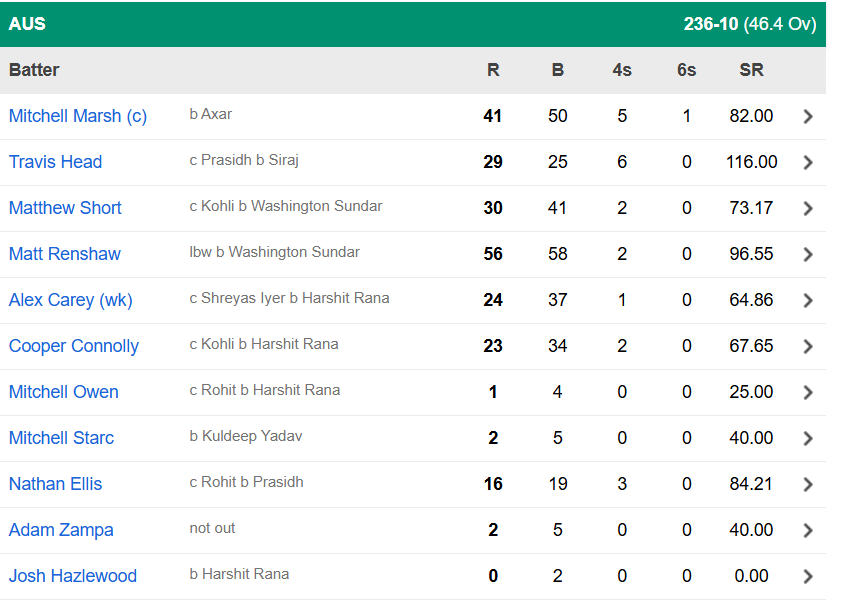The image size is (841, 600).
Task: Open Travis Head player link
Action: pos(56,162)
